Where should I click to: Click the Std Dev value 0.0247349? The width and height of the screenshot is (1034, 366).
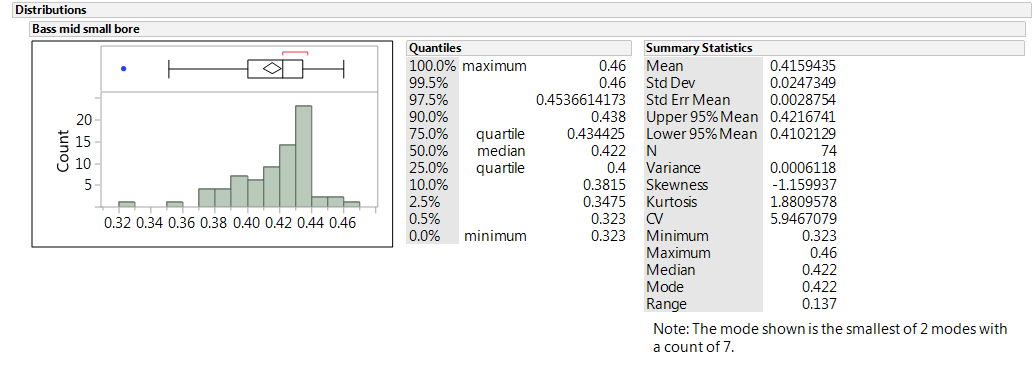(x=803, y=84)
